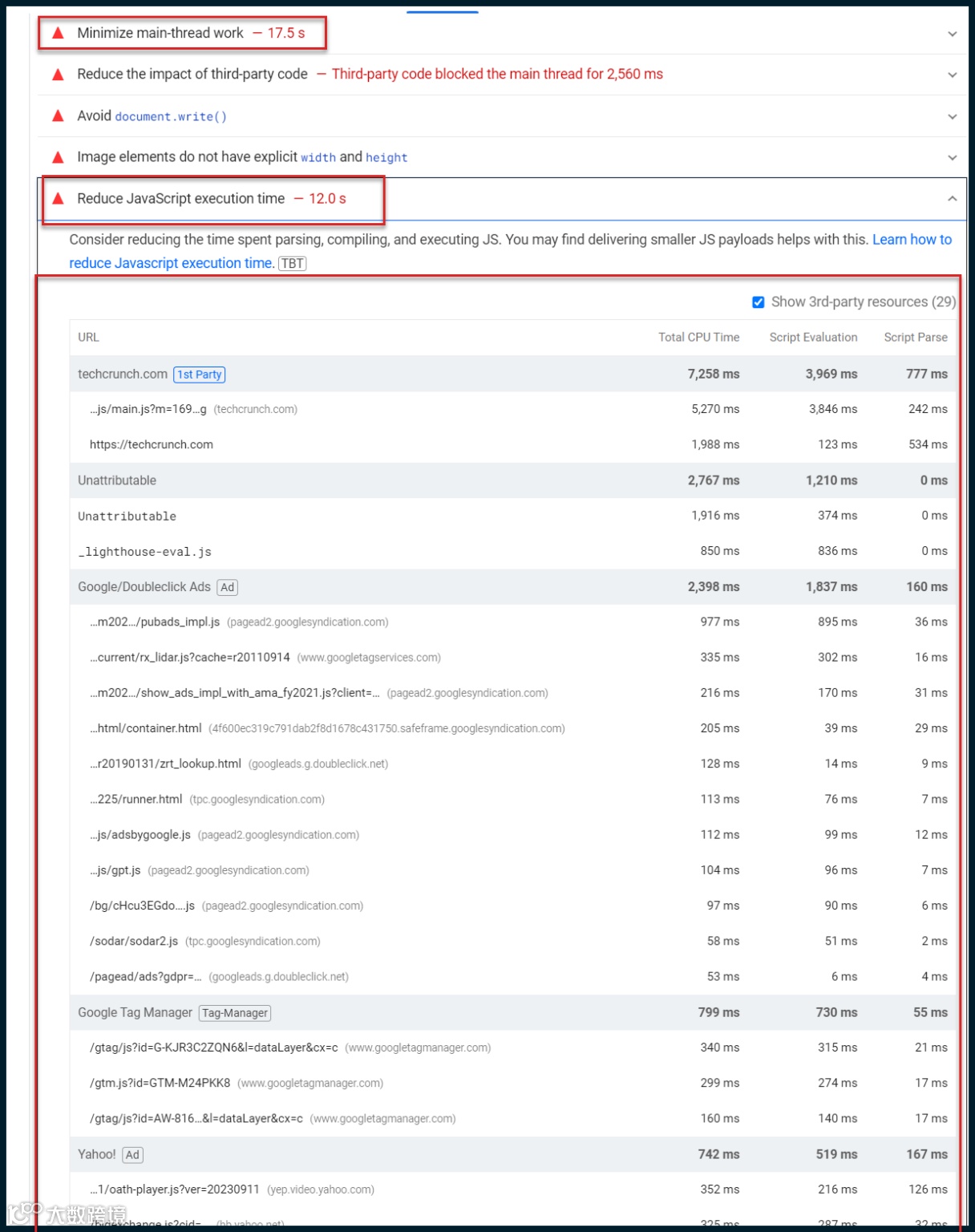The width and height of the screenshot is (975, 1232).
Task: Click the 17.5 s main-thread work value
Action: pos(286,33)
